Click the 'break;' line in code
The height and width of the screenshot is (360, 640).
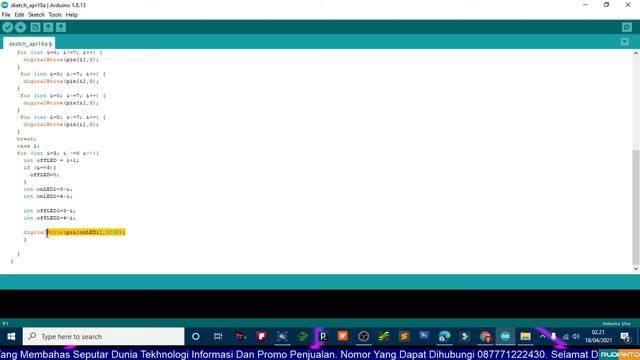27,139
